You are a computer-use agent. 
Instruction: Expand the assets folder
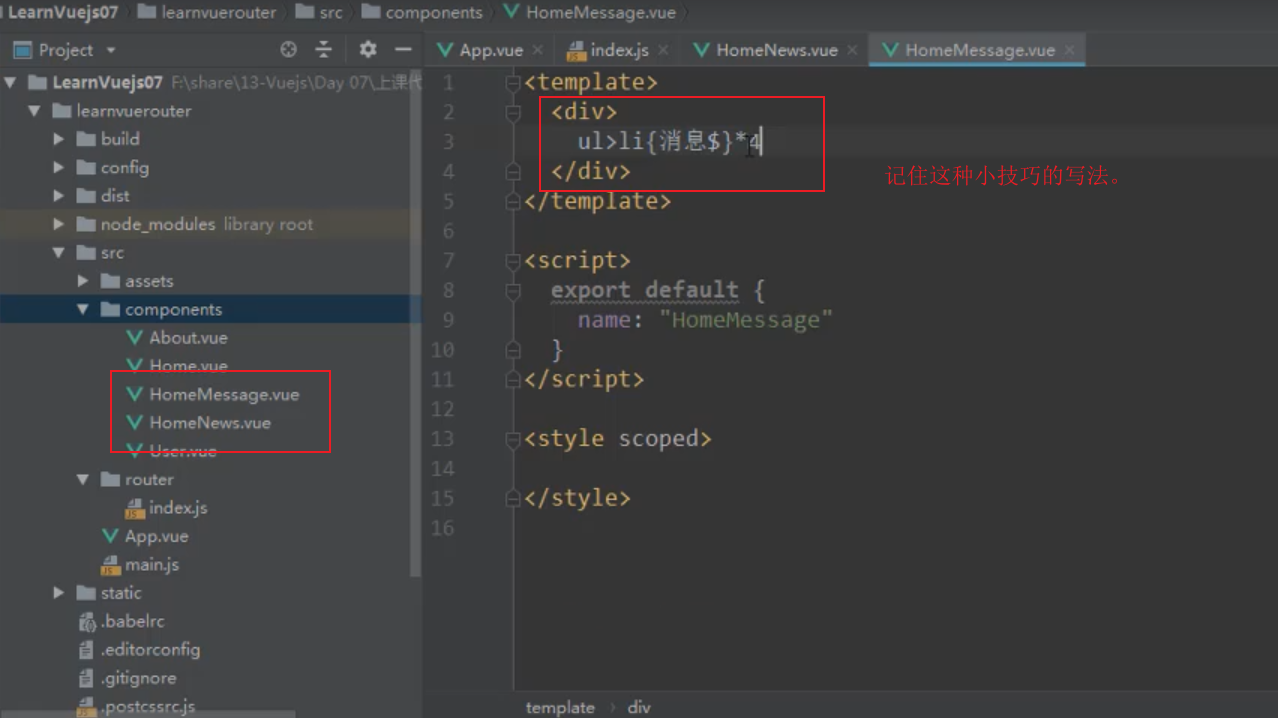pos(83,281)
